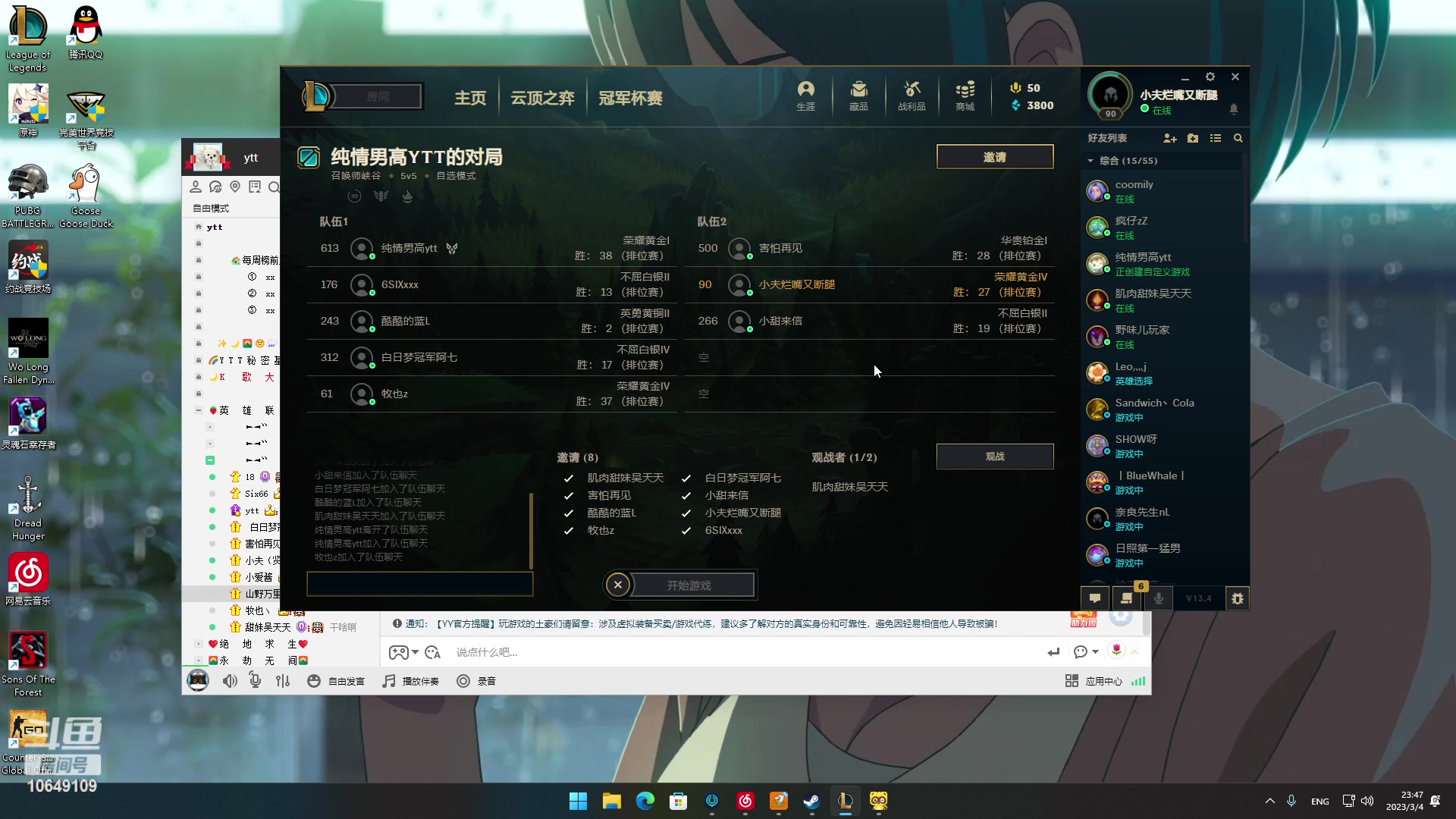The image size is (1456, 819).
Task: Search friends with magnifier icon
Action: pos(1238,138)
